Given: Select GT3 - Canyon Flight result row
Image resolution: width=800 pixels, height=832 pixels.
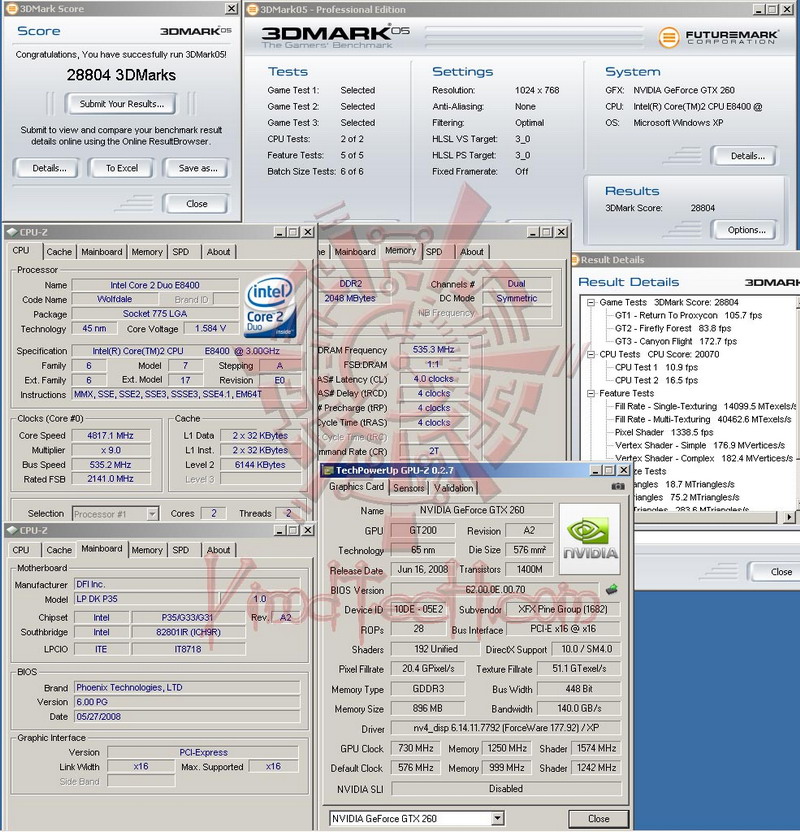Looking at the screenshot, I should point(676,341).
